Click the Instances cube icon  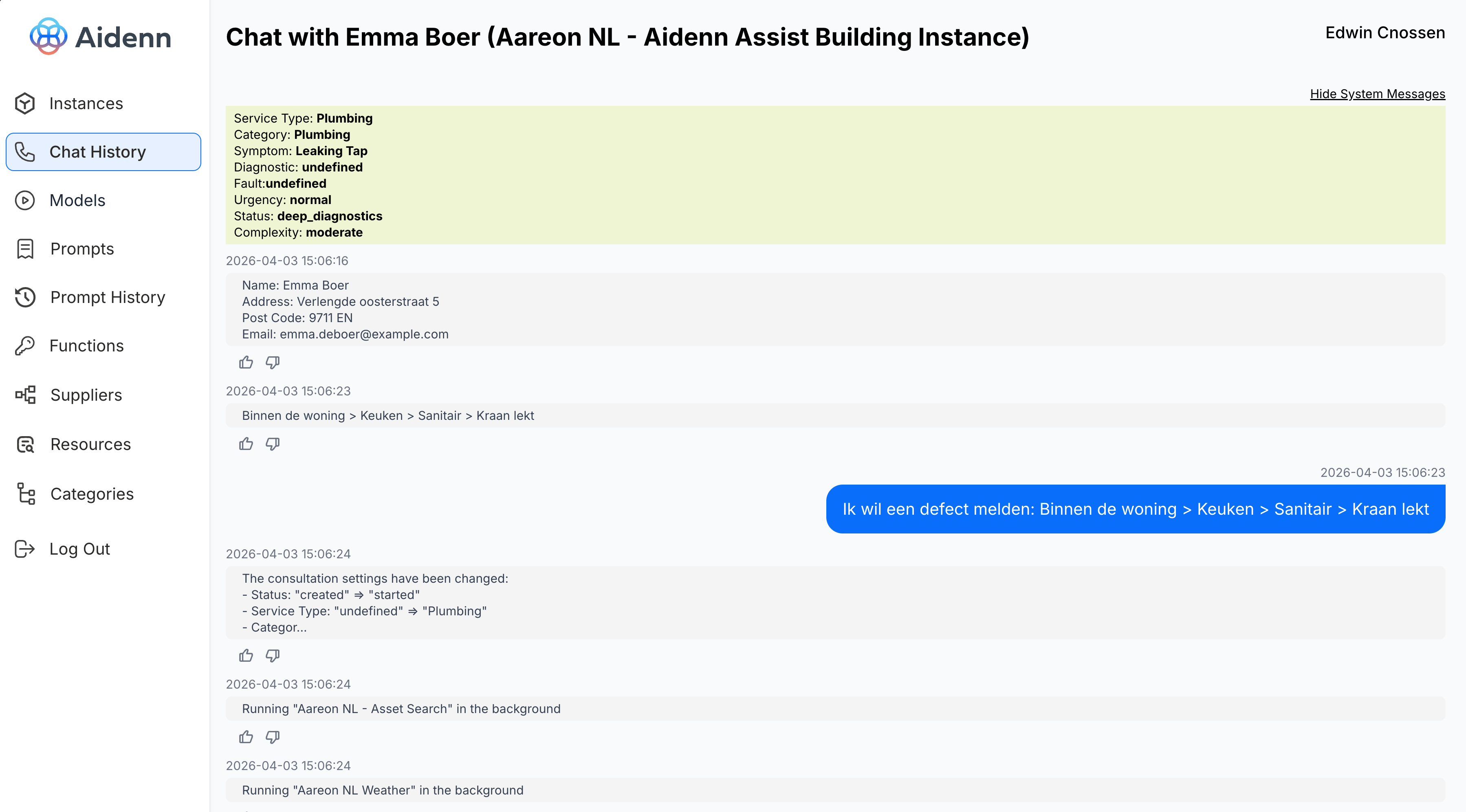(x=25, y=103)
